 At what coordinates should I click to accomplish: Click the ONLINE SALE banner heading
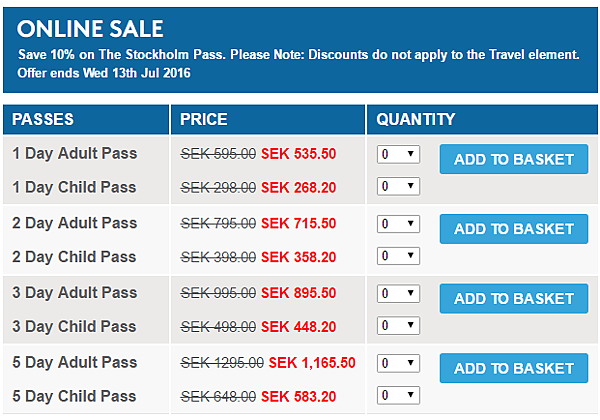[90, 29]
